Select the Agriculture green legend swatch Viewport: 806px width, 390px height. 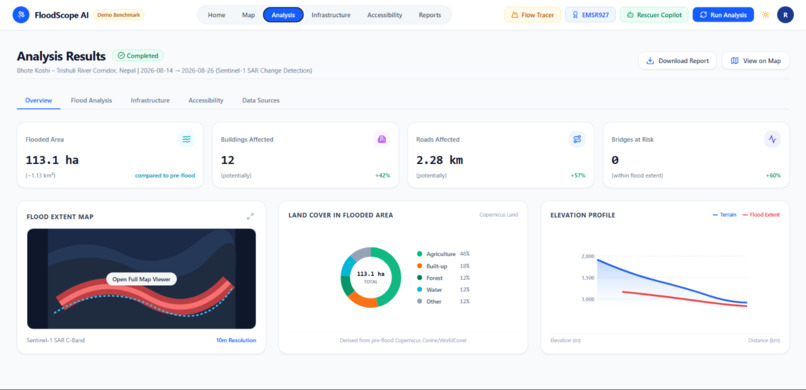tap(419, 254)
